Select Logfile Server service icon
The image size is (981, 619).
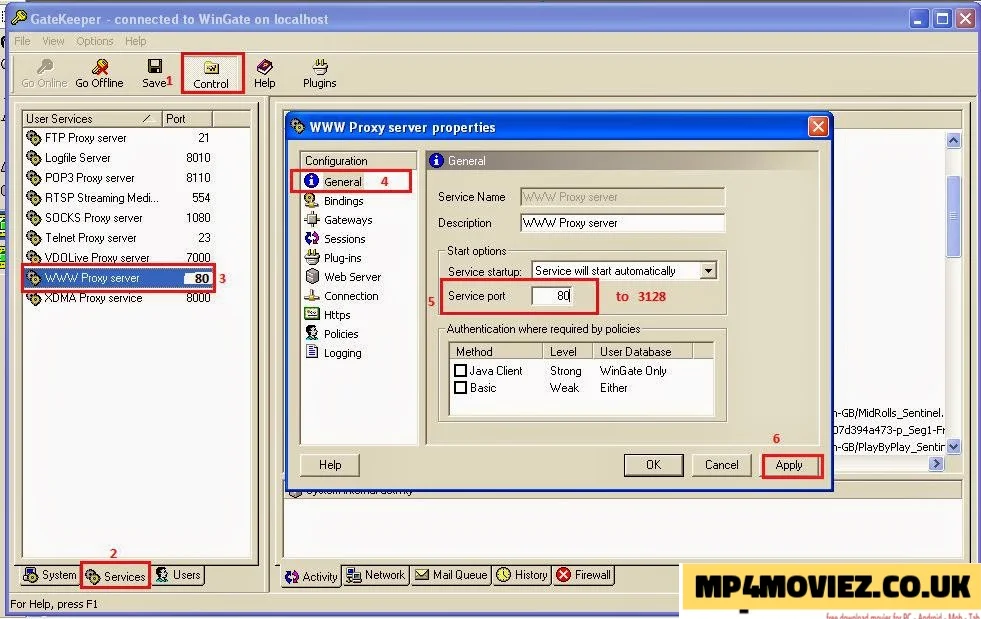pos(33,158)
